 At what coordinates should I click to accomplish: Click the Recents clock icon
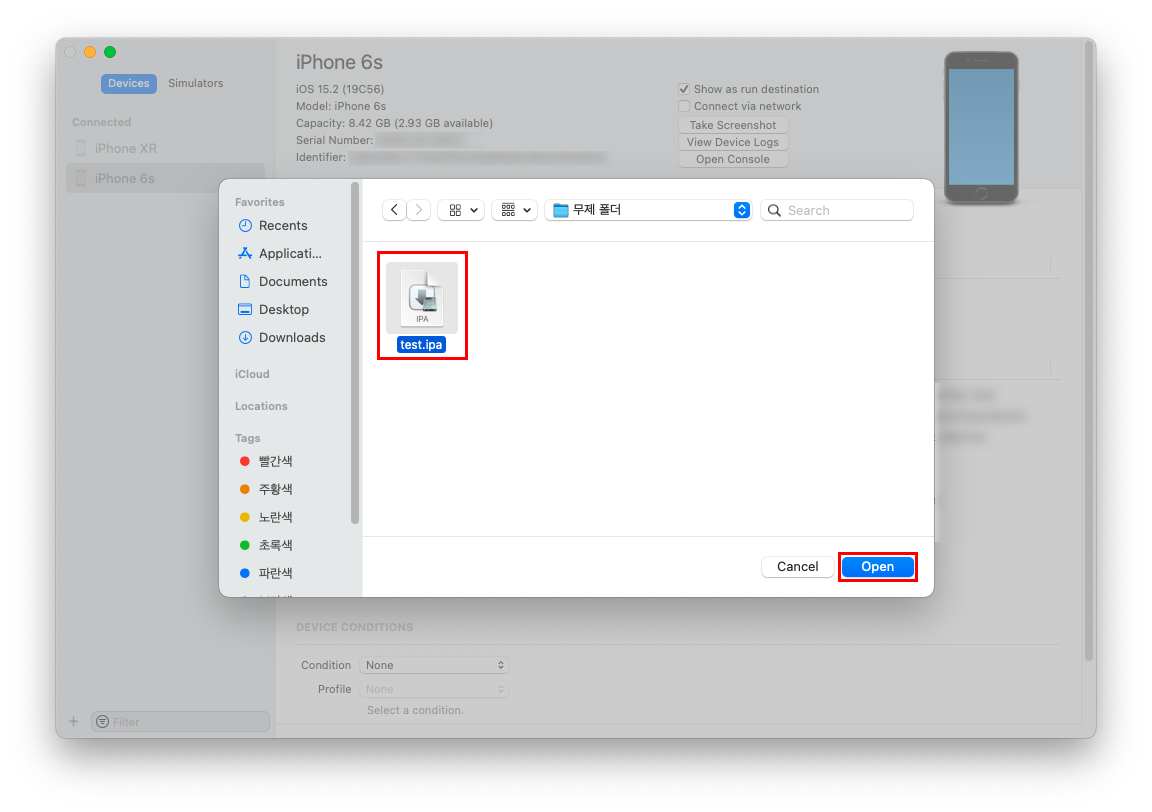coord(245,226)
